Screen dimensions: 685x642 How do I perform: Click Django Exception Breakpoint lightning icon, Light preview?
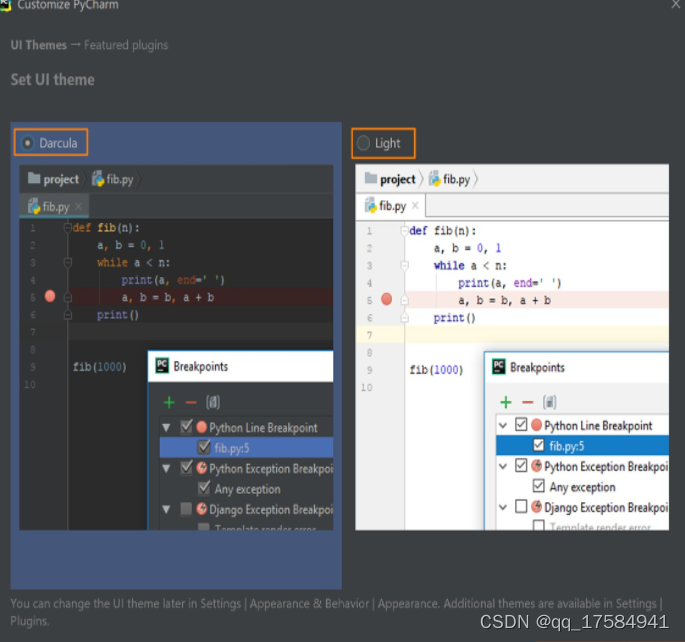click(536, 507)
